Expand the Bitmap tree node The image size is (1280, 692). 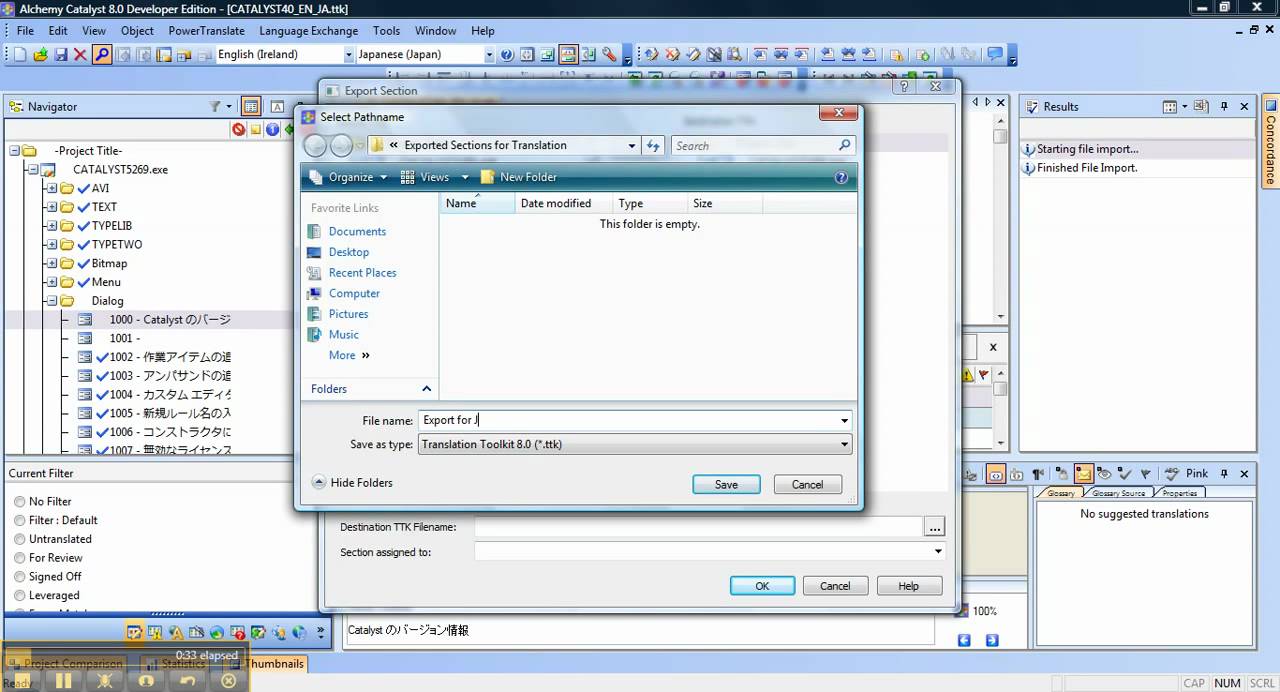(52, 264)
